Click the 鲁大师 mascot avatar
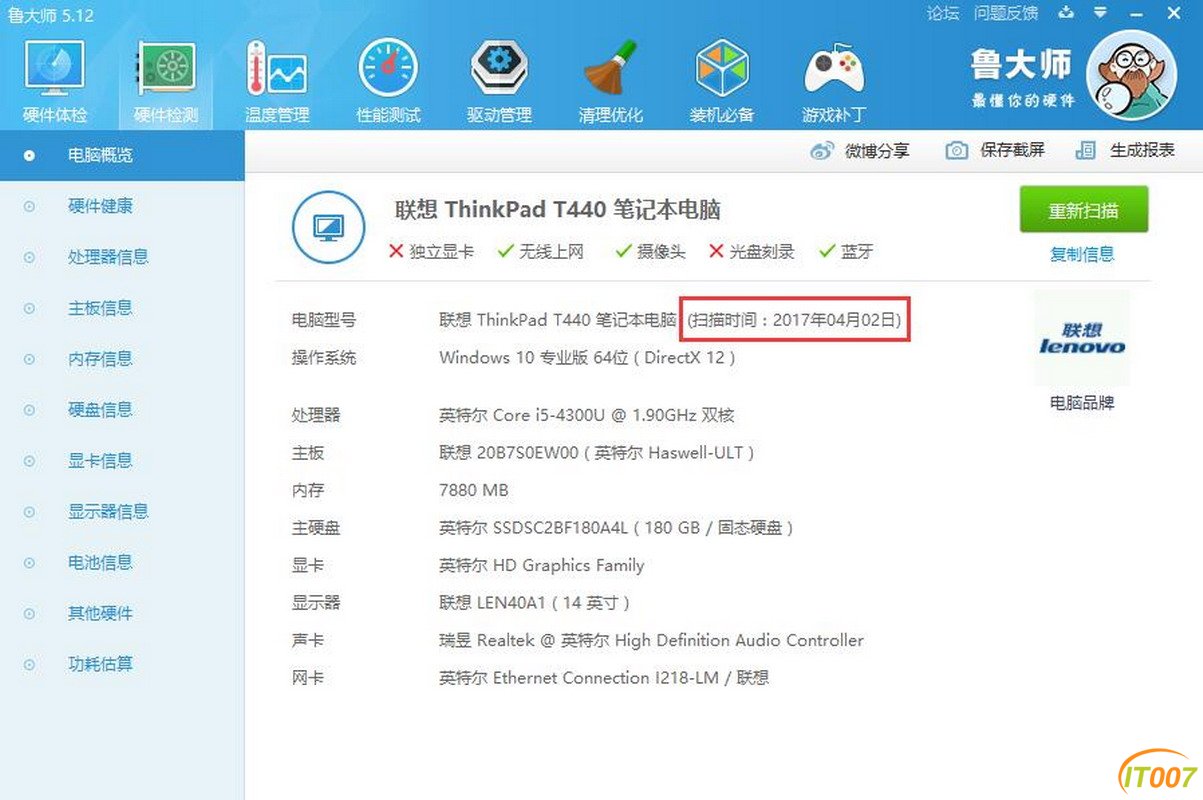 [1131, 75]
